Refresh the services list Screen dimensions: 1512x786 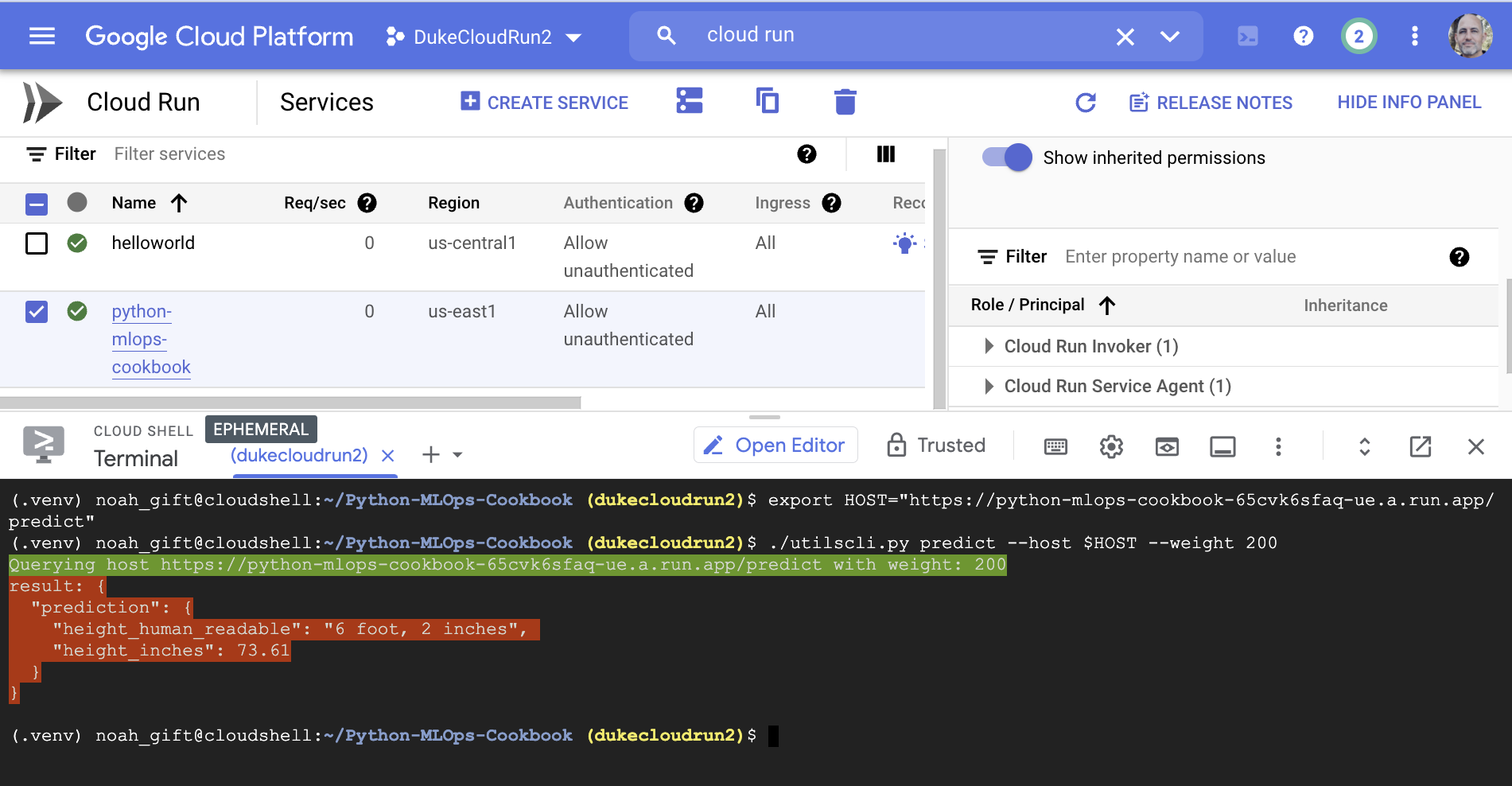point(1086,103)
